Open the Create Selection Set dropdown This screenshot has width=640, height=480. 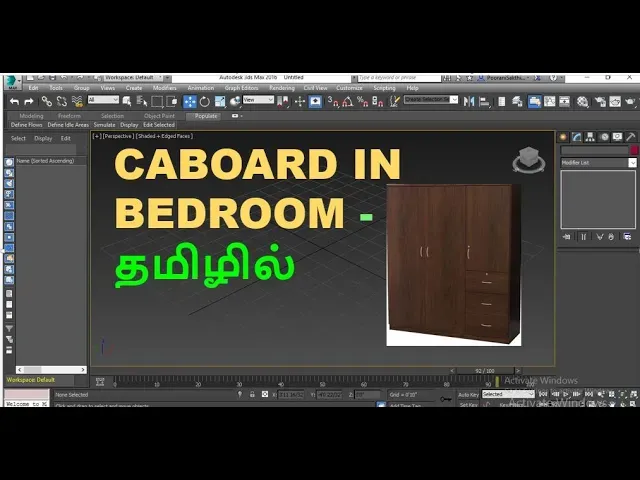click(430, 100)
